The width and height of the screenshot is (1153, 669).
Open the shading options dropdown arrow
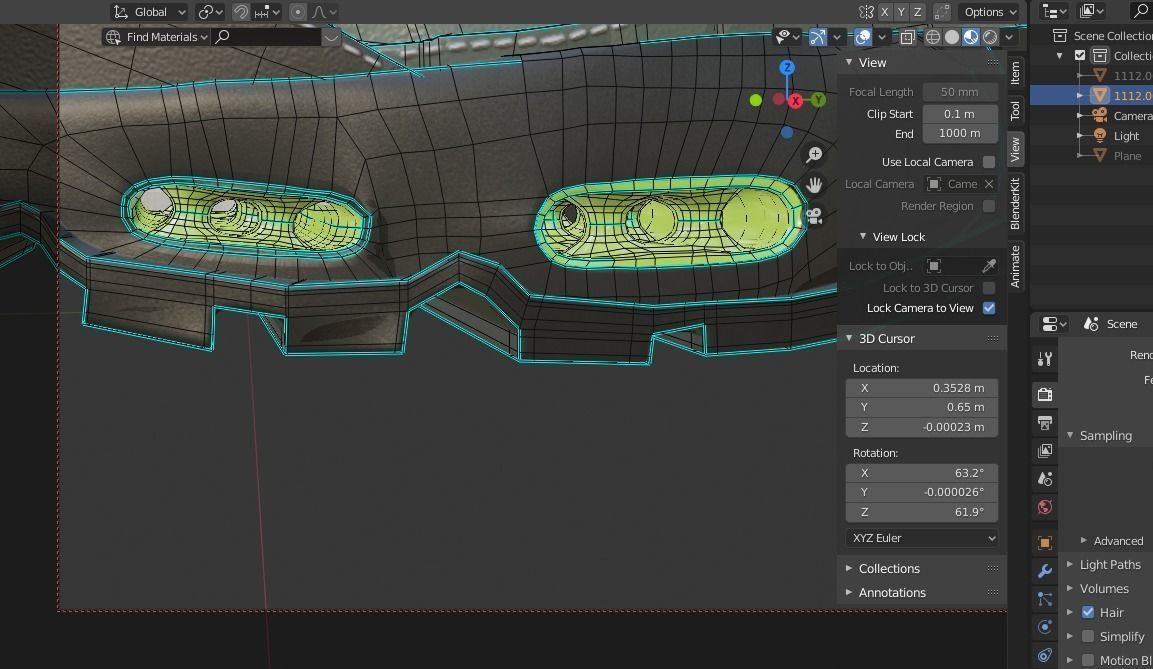[x=1009, y=37]
